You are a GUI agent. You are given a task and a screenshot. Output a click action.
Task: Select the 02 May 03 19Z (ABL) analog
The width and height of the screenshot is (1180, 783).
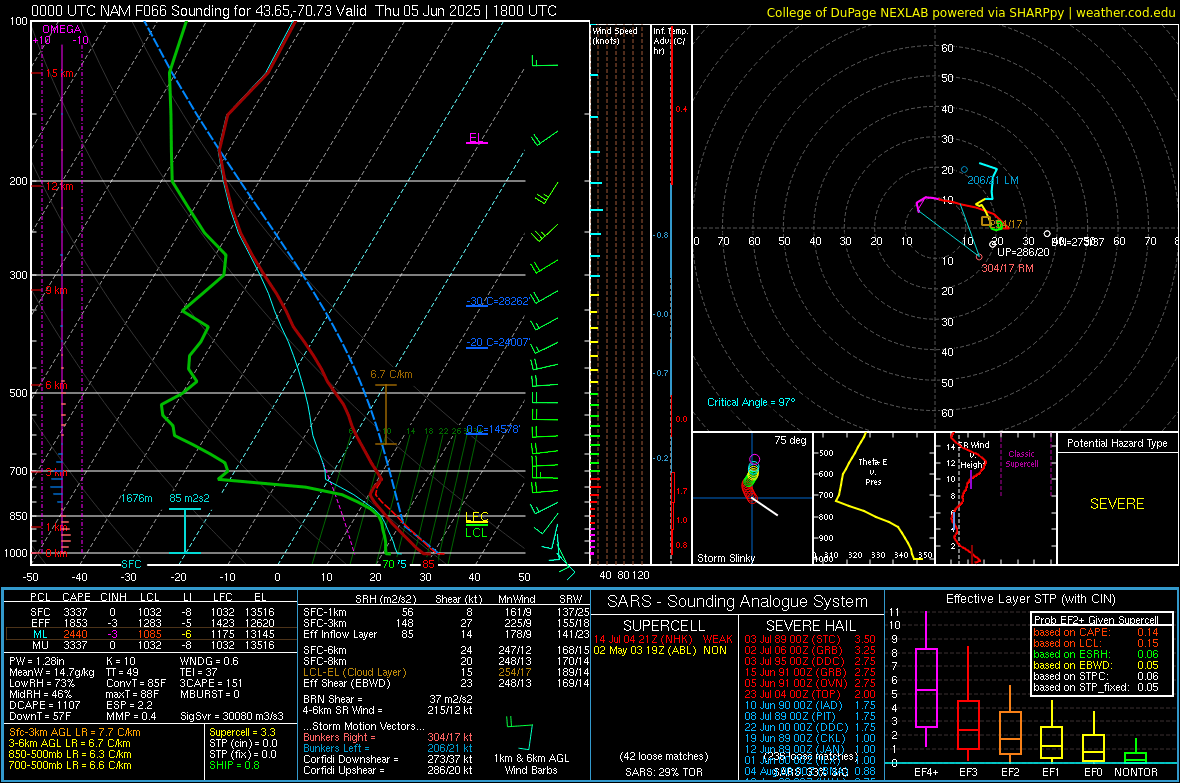click(660, 650)
